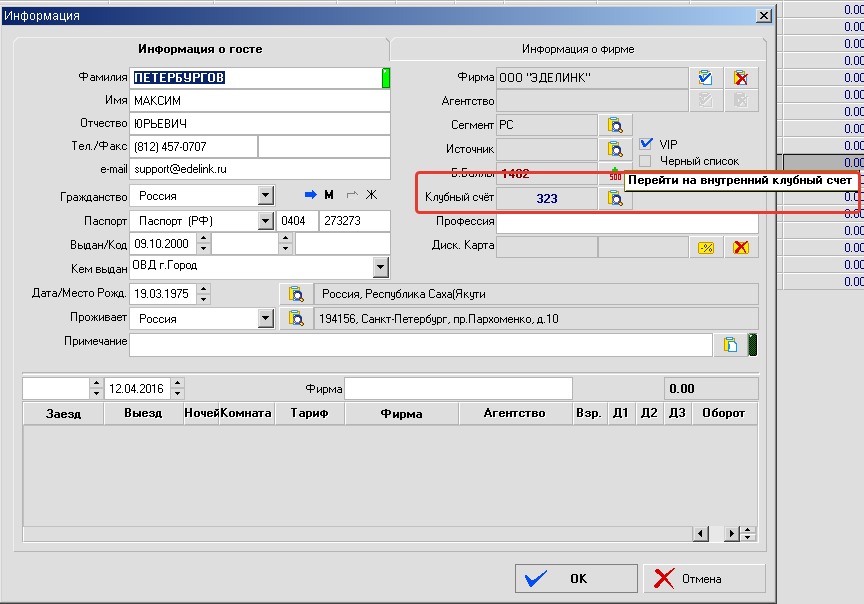Image resolution: width=864 pixels, height=604 pixels.
Task: Expand the Кем выдан dropdown
Action: (380, 266)
